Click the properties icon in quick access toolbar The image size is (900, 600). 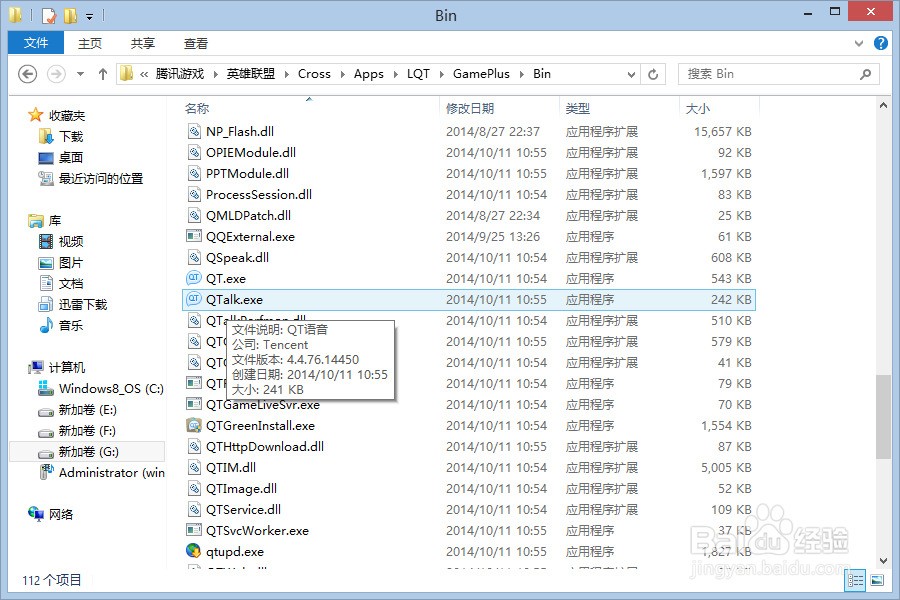click(49, 15)
